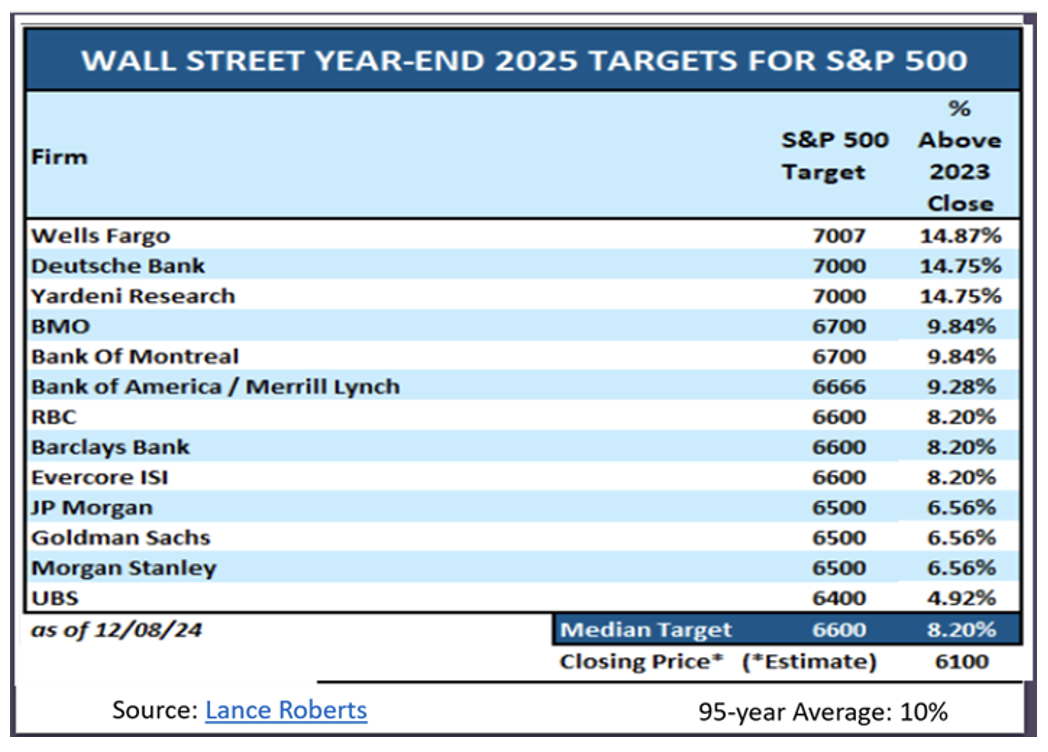
Task: Click the Morgan Stanley firm name
Action: pos(124,568)
